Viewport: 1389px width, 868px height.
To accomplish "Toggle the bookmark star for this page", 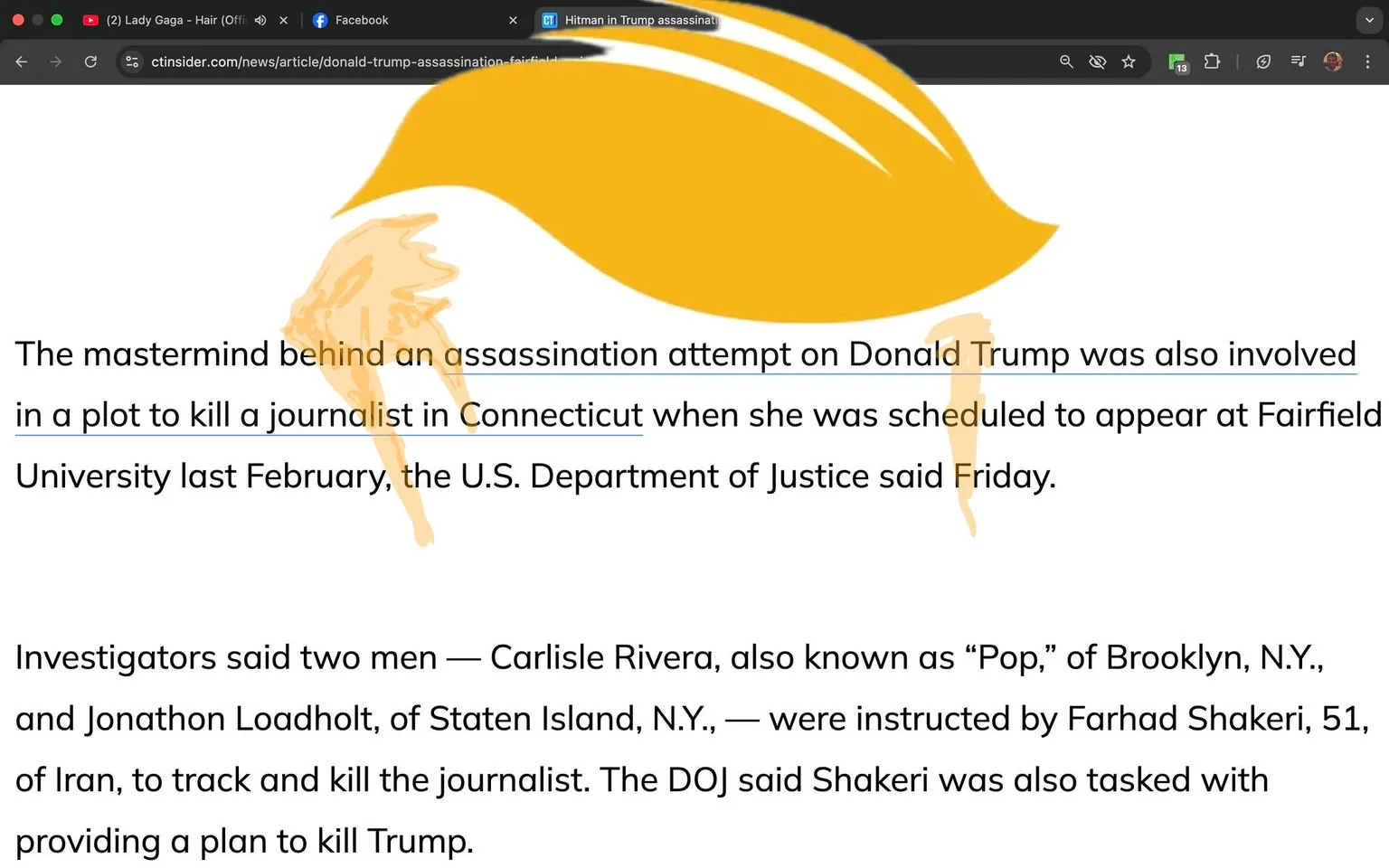I will click(1128, 61).
